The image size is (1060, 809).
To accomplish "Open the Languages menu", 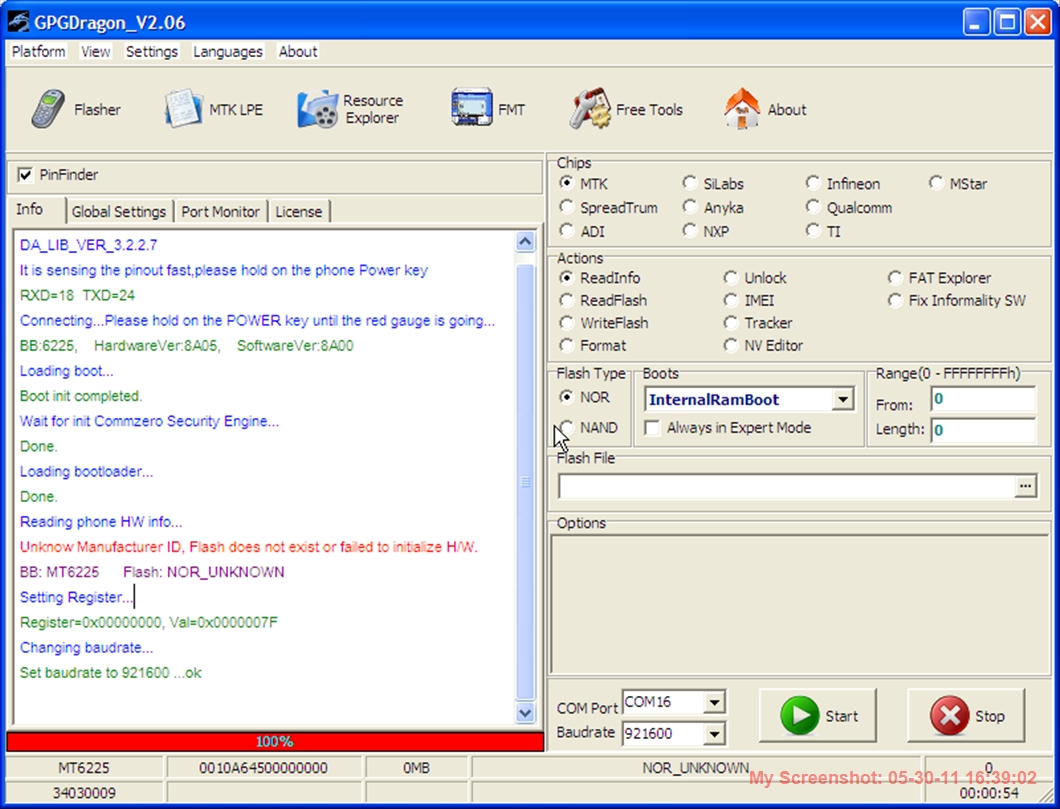I will (x=228, y=51).
